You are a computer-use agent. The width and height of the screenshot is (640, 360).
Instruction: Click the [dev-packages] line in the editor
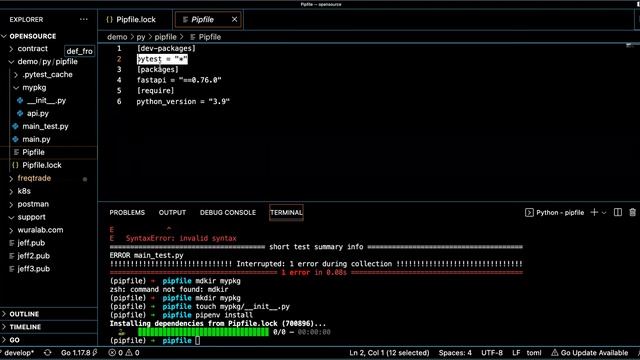pyautogui.click(x=166, y=48)
